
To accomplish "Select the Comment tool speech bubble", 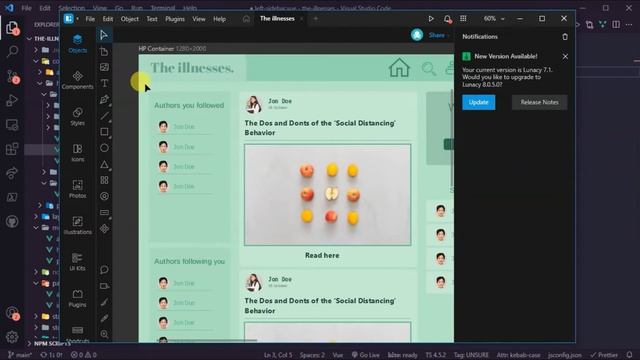I will click(104, 269).
